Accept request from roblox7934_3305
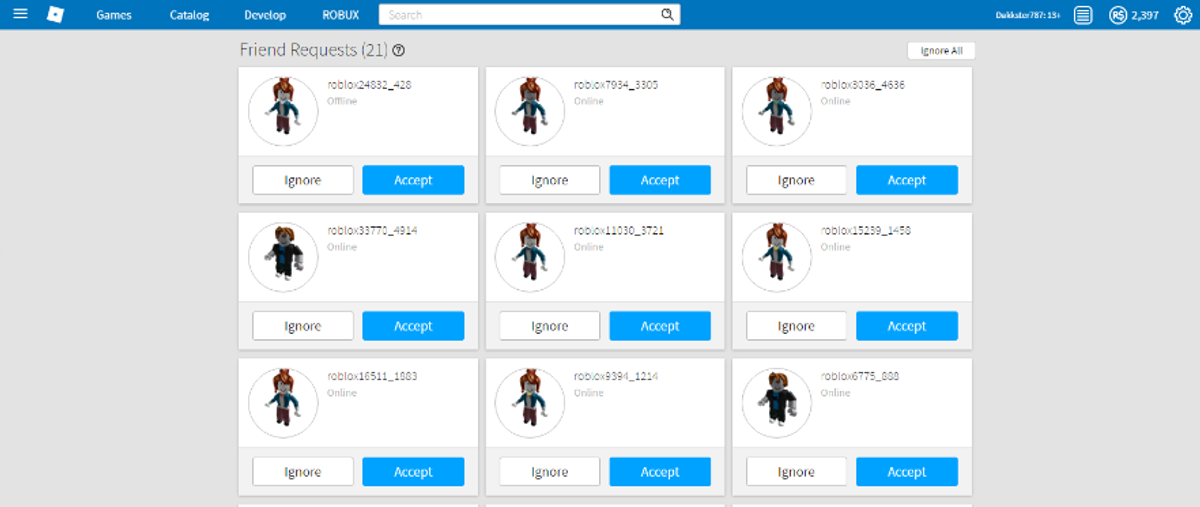 pyautogui.click(x=660, y=180)
